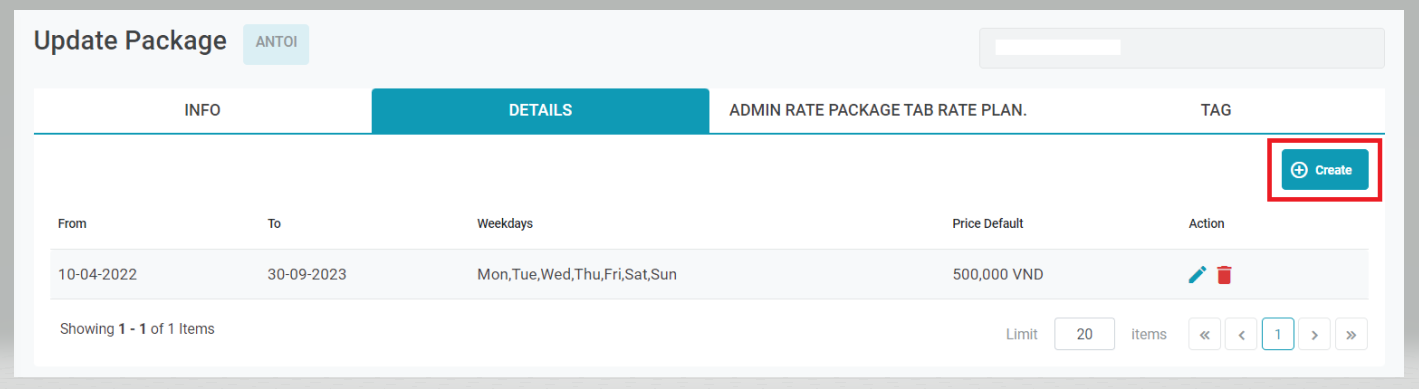Click the Weekdays column header
This screenshot has height=389, width=1419.
click(x=505, y=224)
